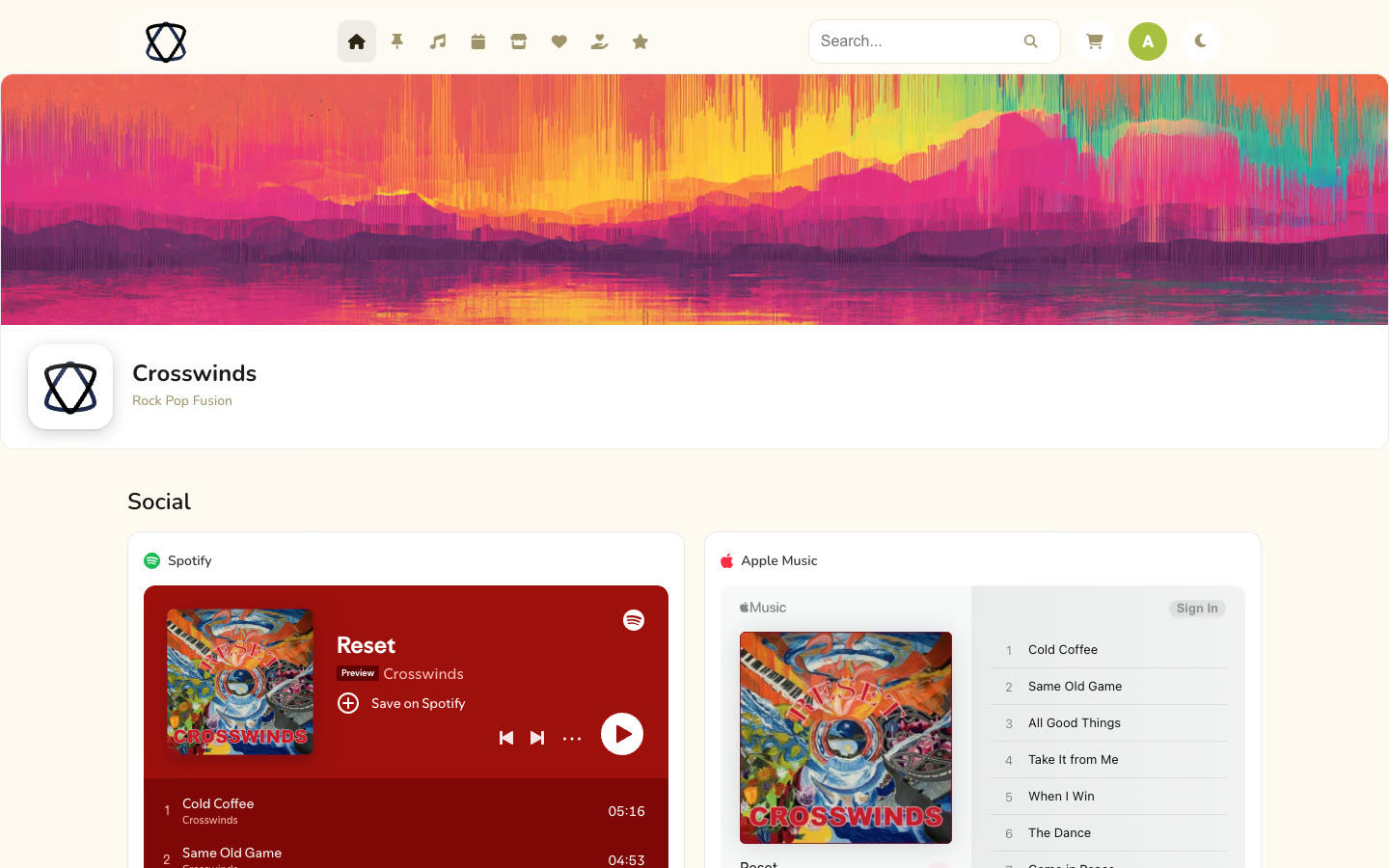The width and height of the screenshot is (1389, 868).
Task: Click the Reset album cover in Apple Music
Action: coord(846,738)
